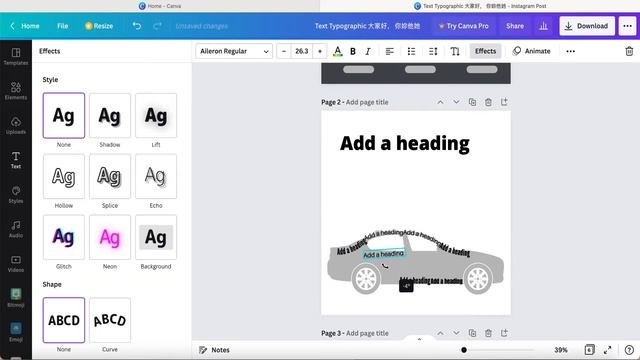Add a new page after Page 2
Screen dimensions: 640x360
tap(504, 102)
